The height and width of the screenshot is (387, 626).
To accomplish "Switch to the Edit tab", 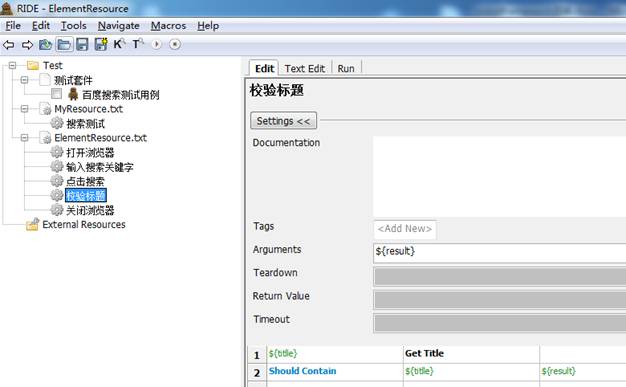I will [x=264, y=68].
